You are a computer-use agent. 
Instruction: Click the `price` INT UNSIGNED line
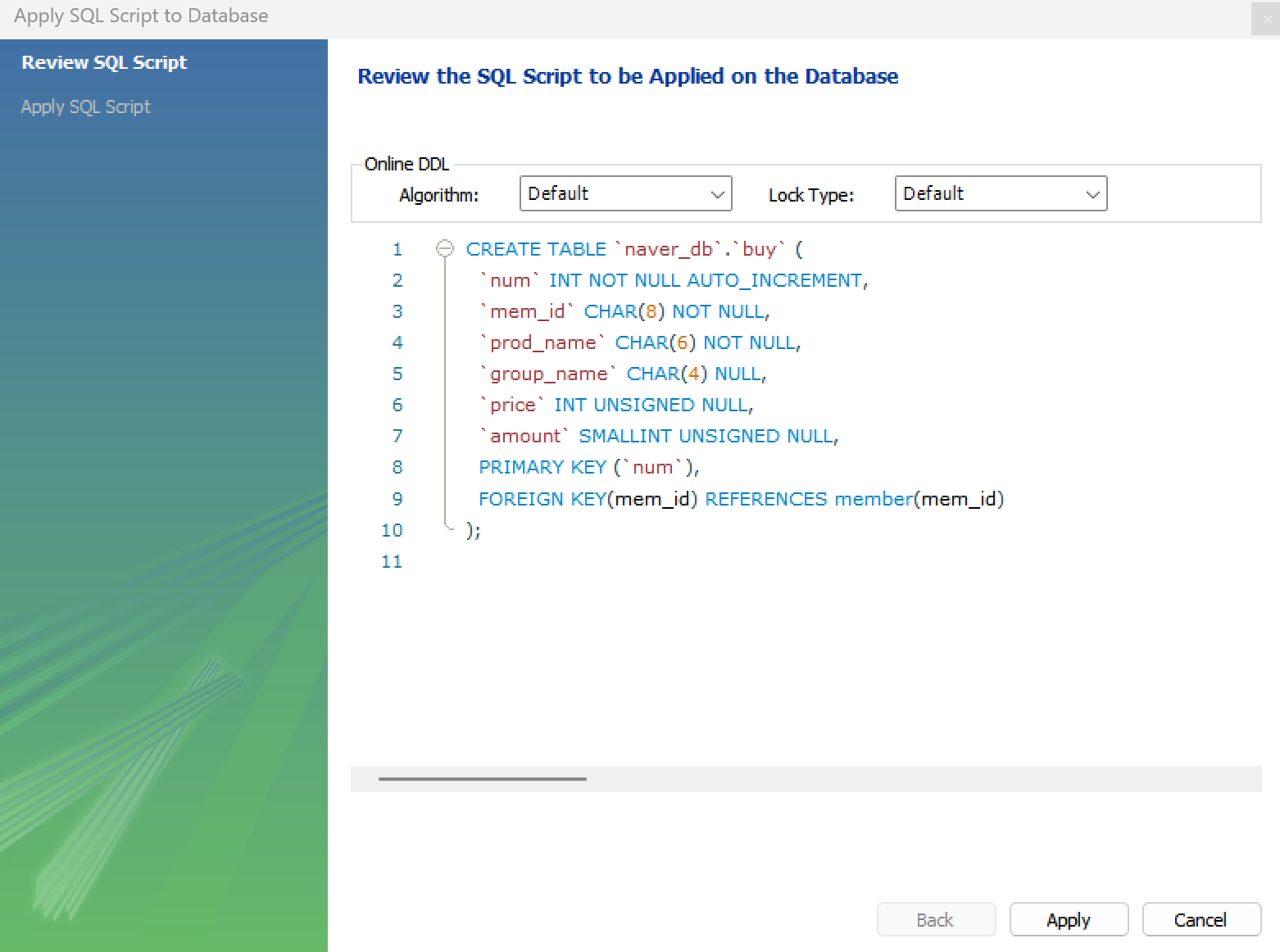[616, 405]
